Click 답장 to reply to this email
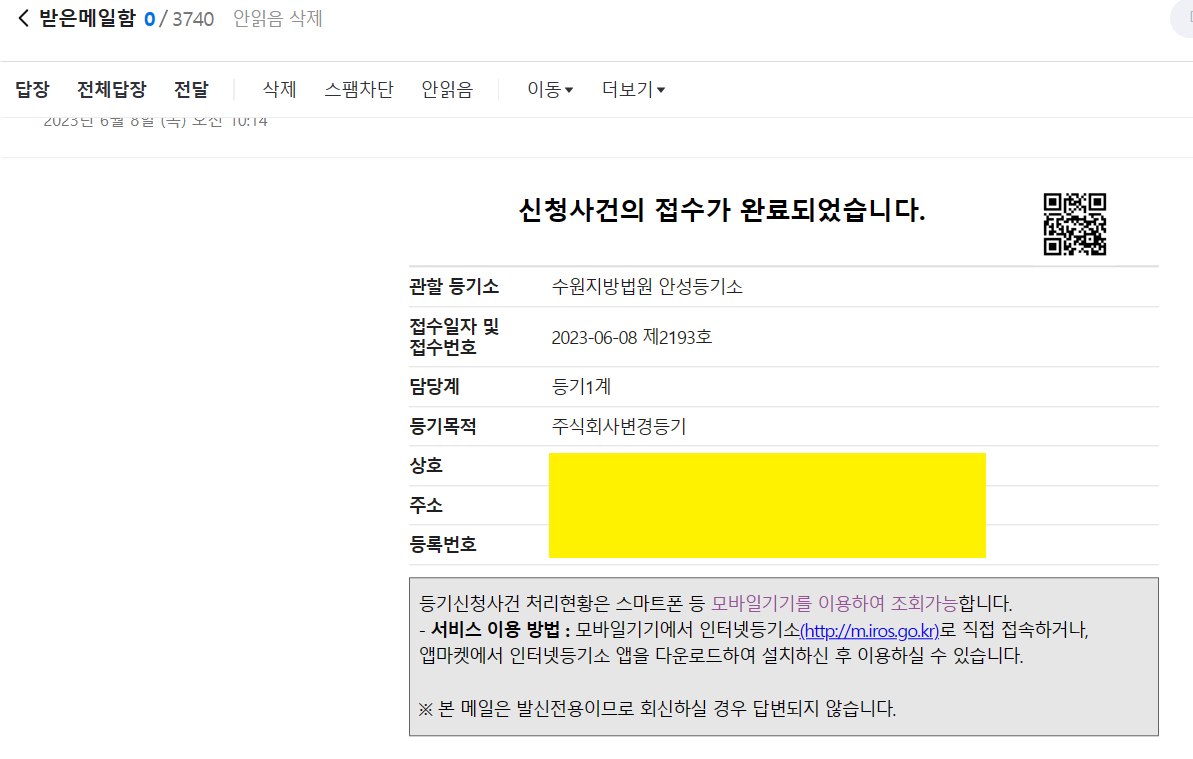The width and height of the screenshot is (1193, 759). click(32, 89)
